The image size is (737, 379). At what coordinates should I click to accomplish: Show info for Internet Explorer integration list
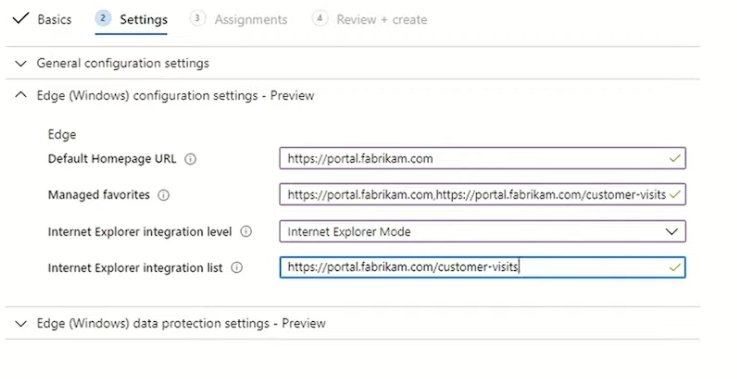click(x=236, y=268)
